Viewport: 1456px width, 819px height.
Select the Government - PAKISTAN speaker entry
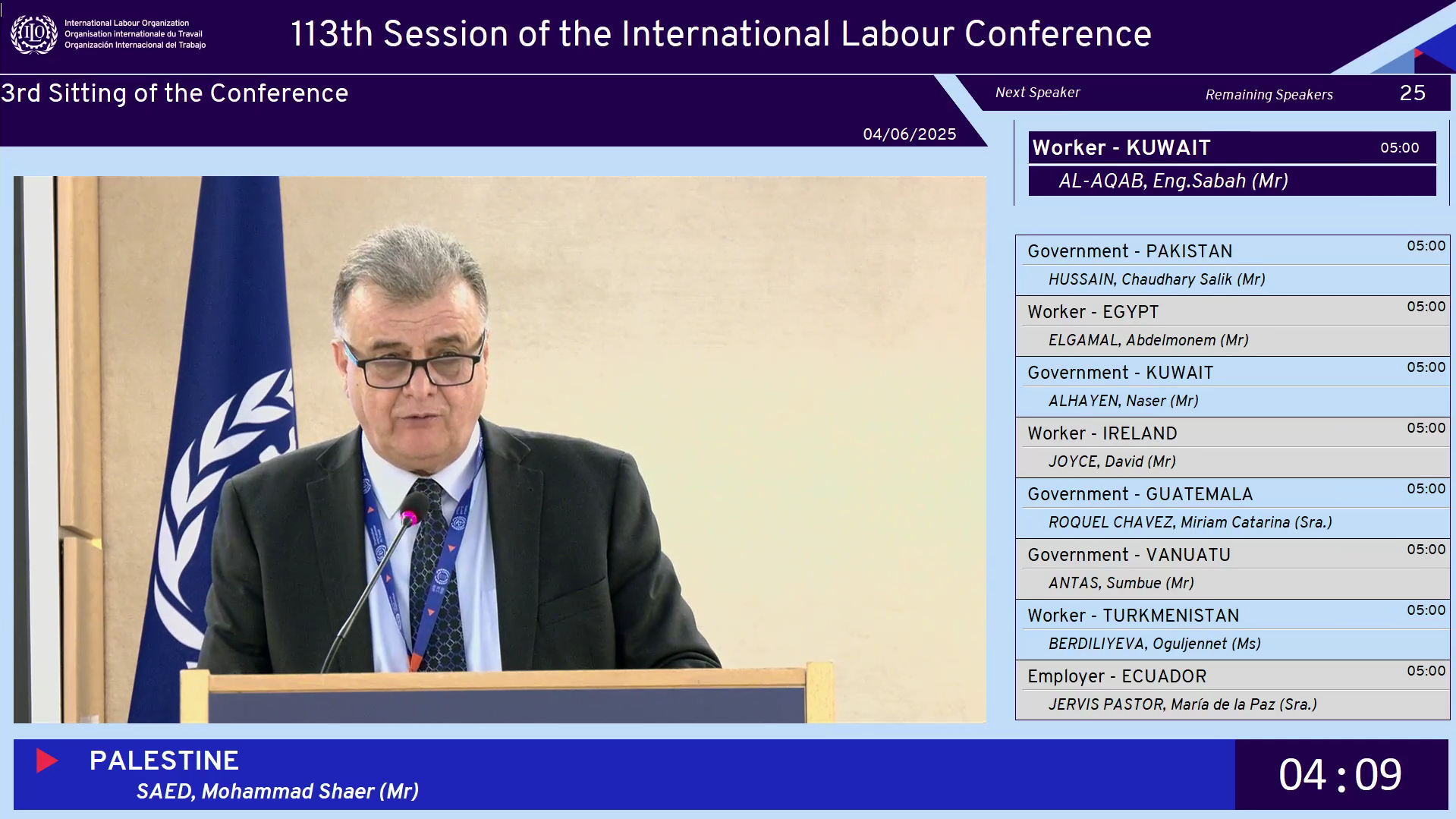tap(1231, 265)
